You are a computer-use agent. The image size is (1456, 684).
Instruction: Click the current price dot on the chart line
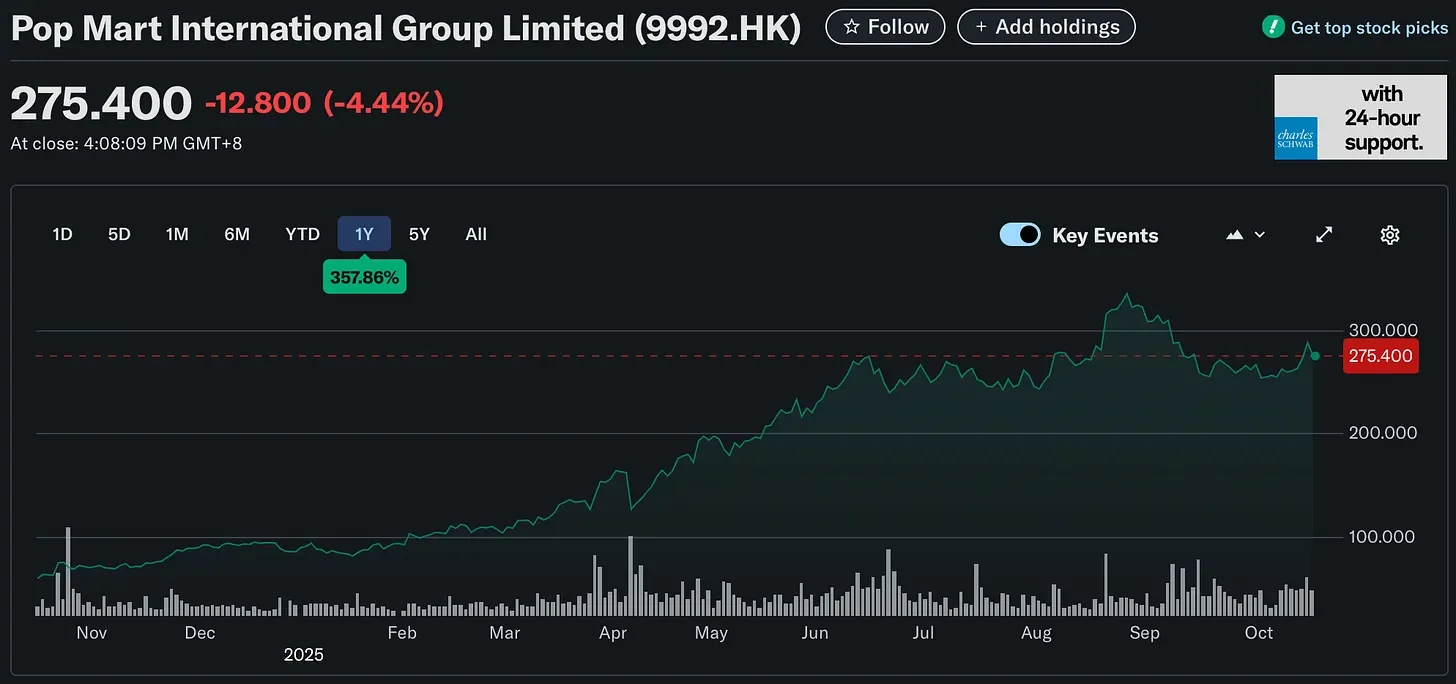1315,356
